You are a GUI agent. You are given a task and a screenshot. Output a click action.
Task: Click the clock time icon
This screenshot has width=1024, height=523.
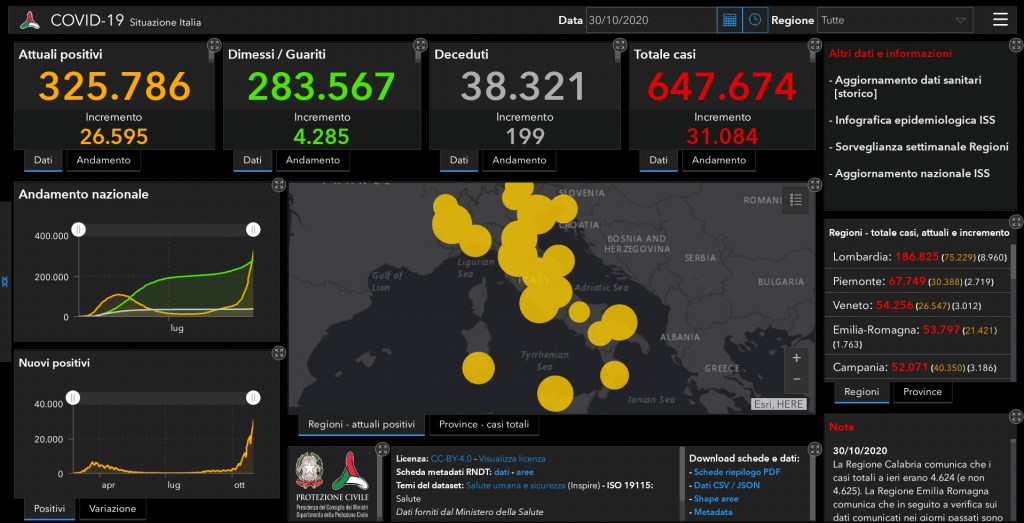click(755, 20)
